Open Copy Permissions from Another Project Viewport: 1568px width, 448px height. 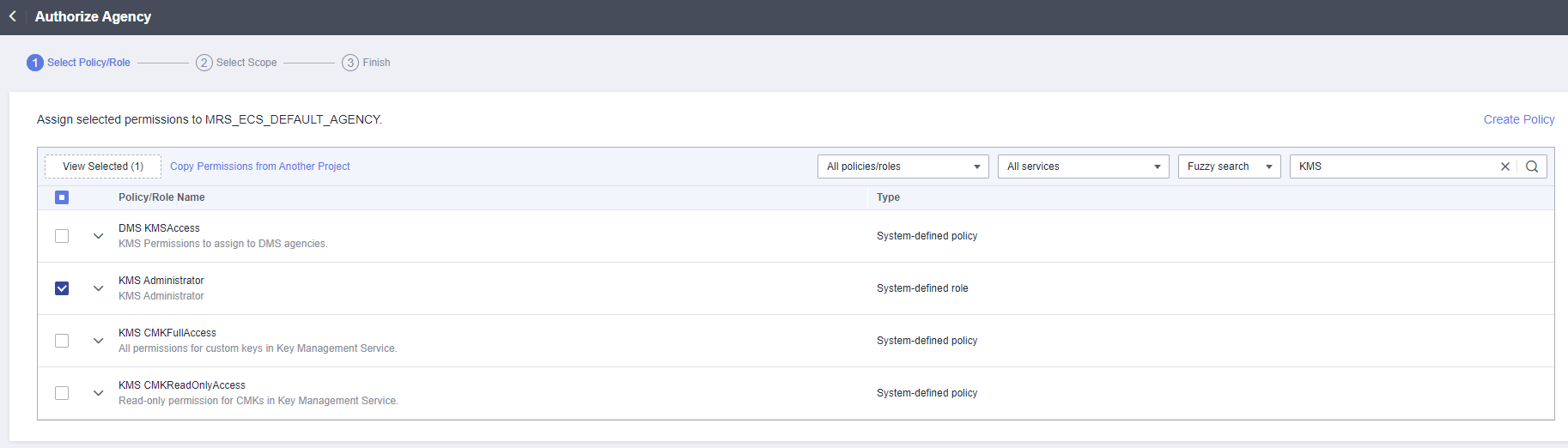coord(260,166)
